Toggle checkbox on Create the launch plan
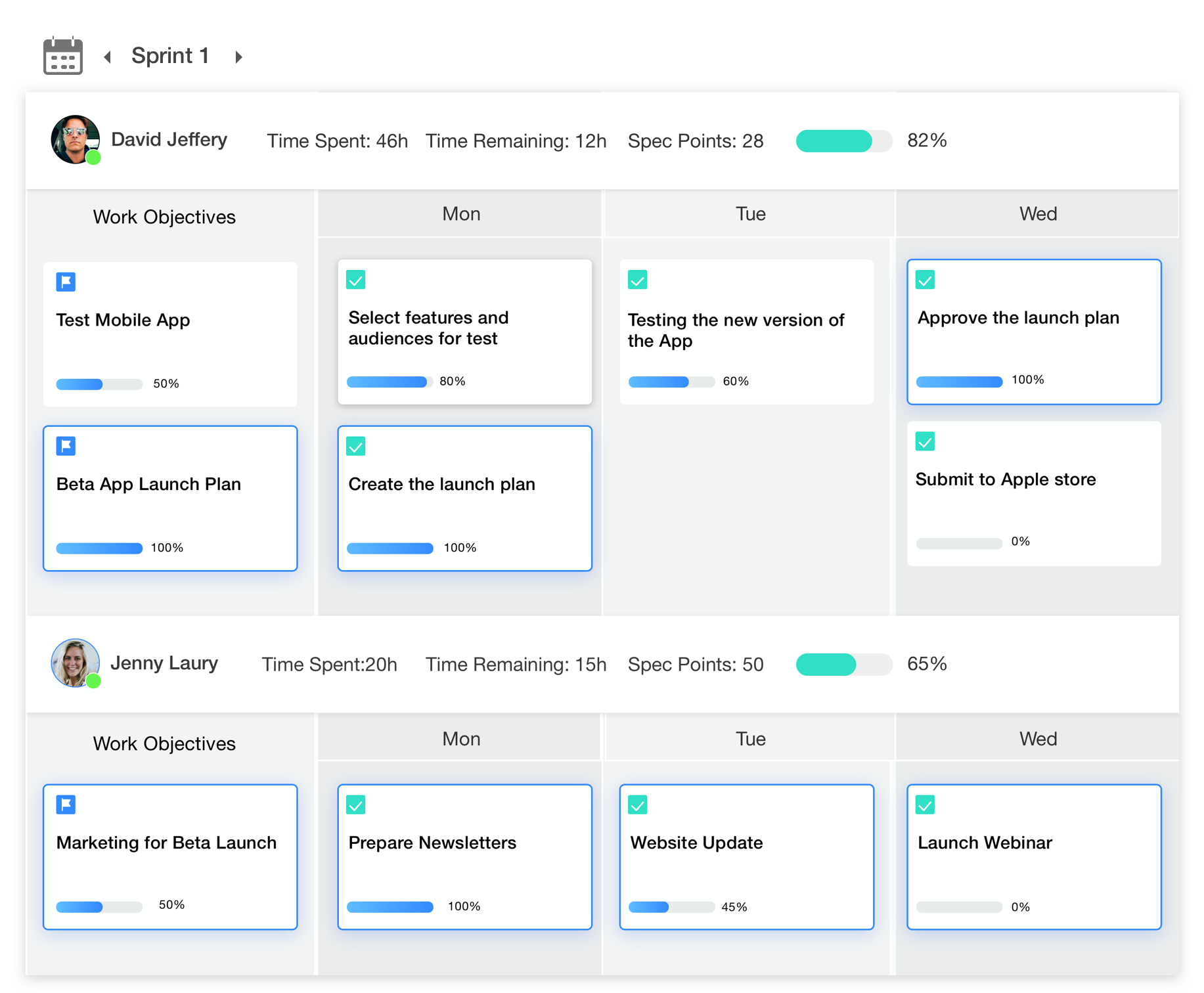 pyautogui.click(x=356, y=447)
